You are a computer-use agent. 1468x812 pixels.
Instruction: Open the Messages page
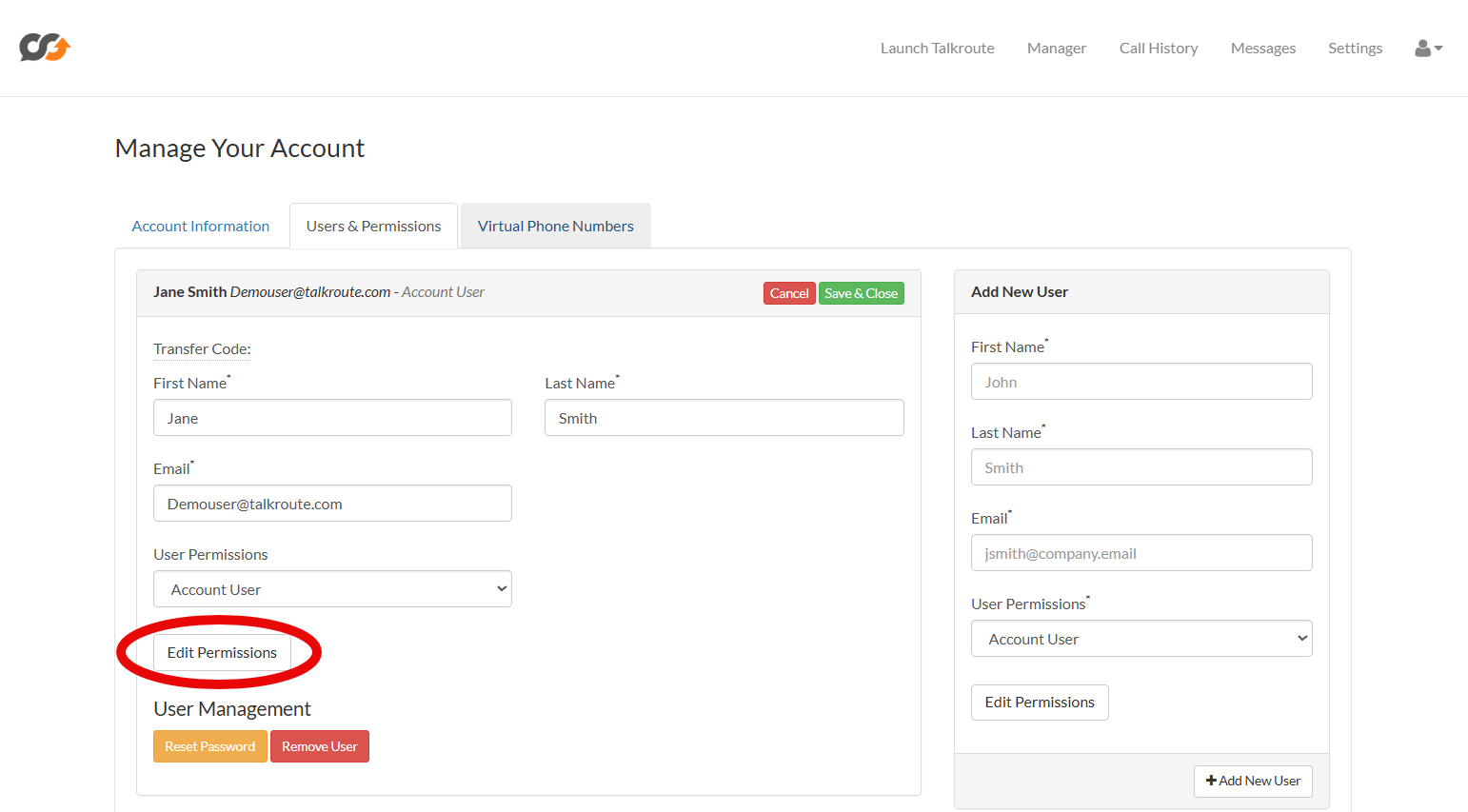coord(1262,48)
